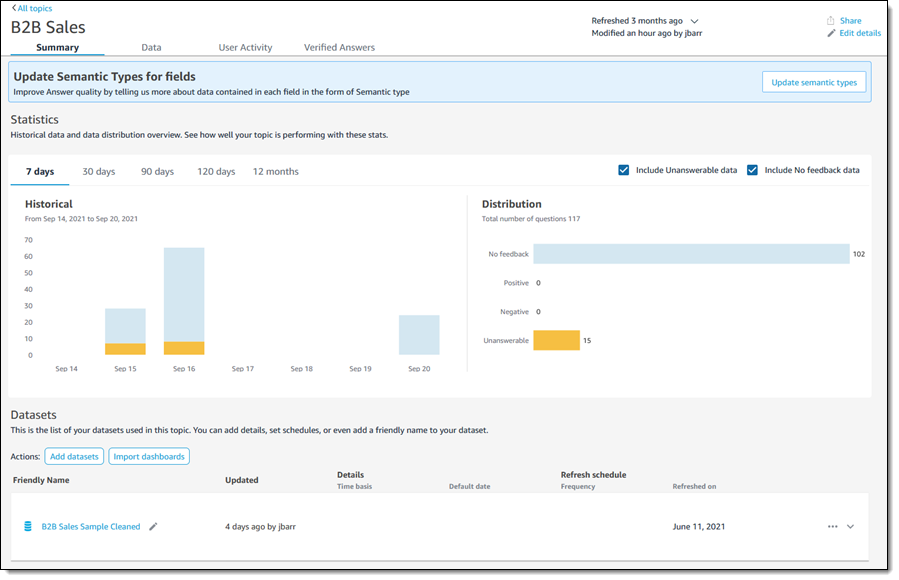Click the Sep 16 bar in Historical chart
Viewport: 899px width, 580px height.
(x=184, y=300)
